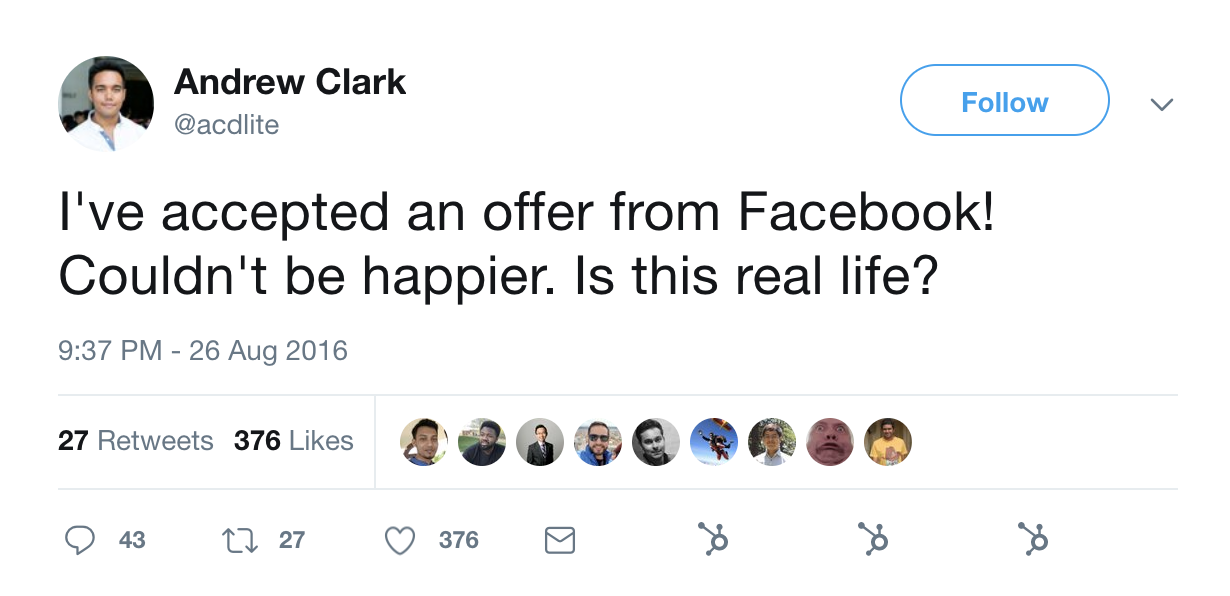Open direct message via the envelope icon
Viewport: 1230px width, 596px height.
point(559,541)
